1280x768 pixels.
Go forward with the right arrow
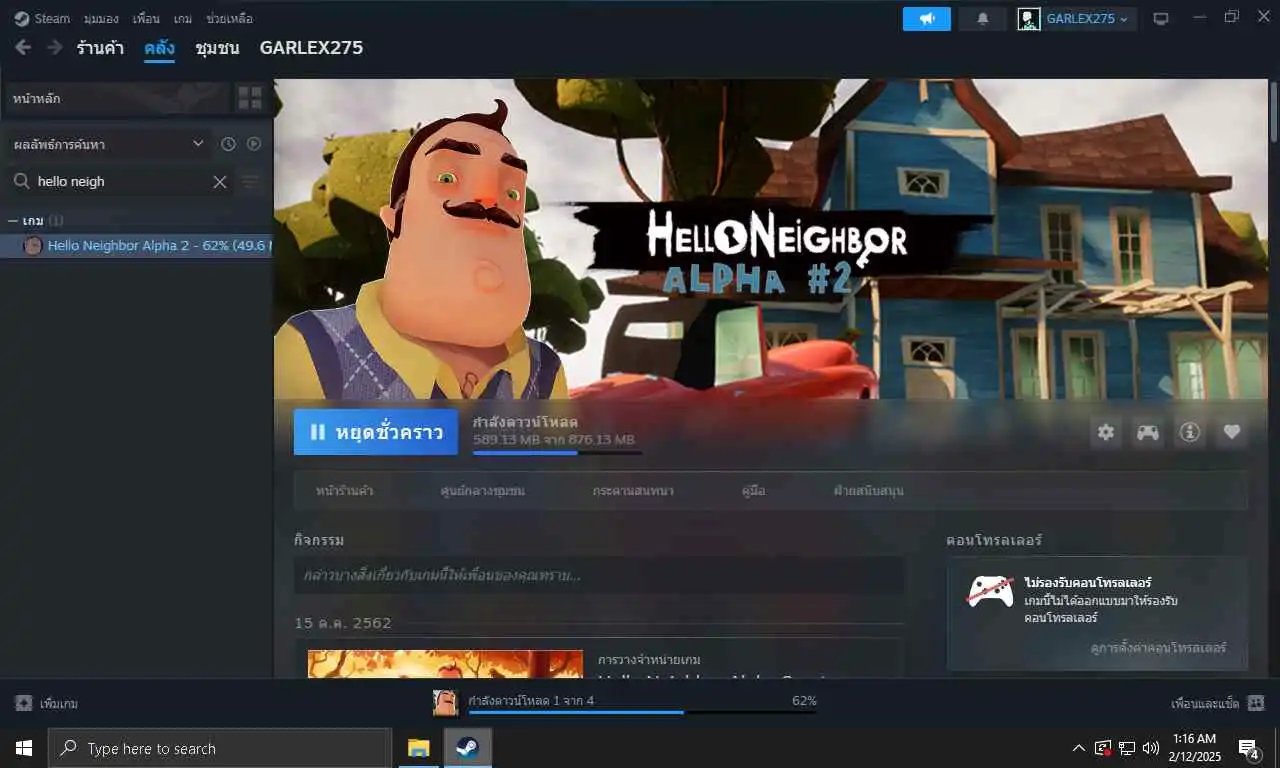click(54, 47)
